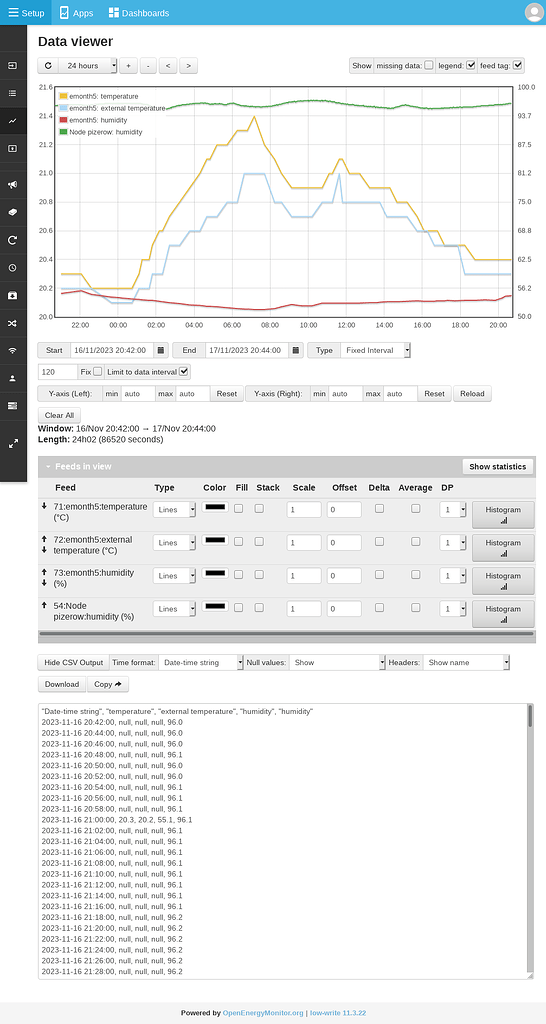Open the Feeds list sidebar icon
This screenshot has height=1024, width=546.
click(x=12, y=93)
